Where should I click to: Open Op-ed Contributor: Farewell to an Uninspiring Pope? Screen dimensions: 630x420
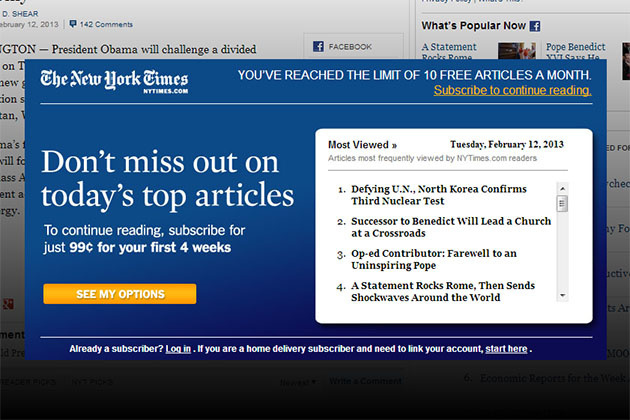(434, 259)
